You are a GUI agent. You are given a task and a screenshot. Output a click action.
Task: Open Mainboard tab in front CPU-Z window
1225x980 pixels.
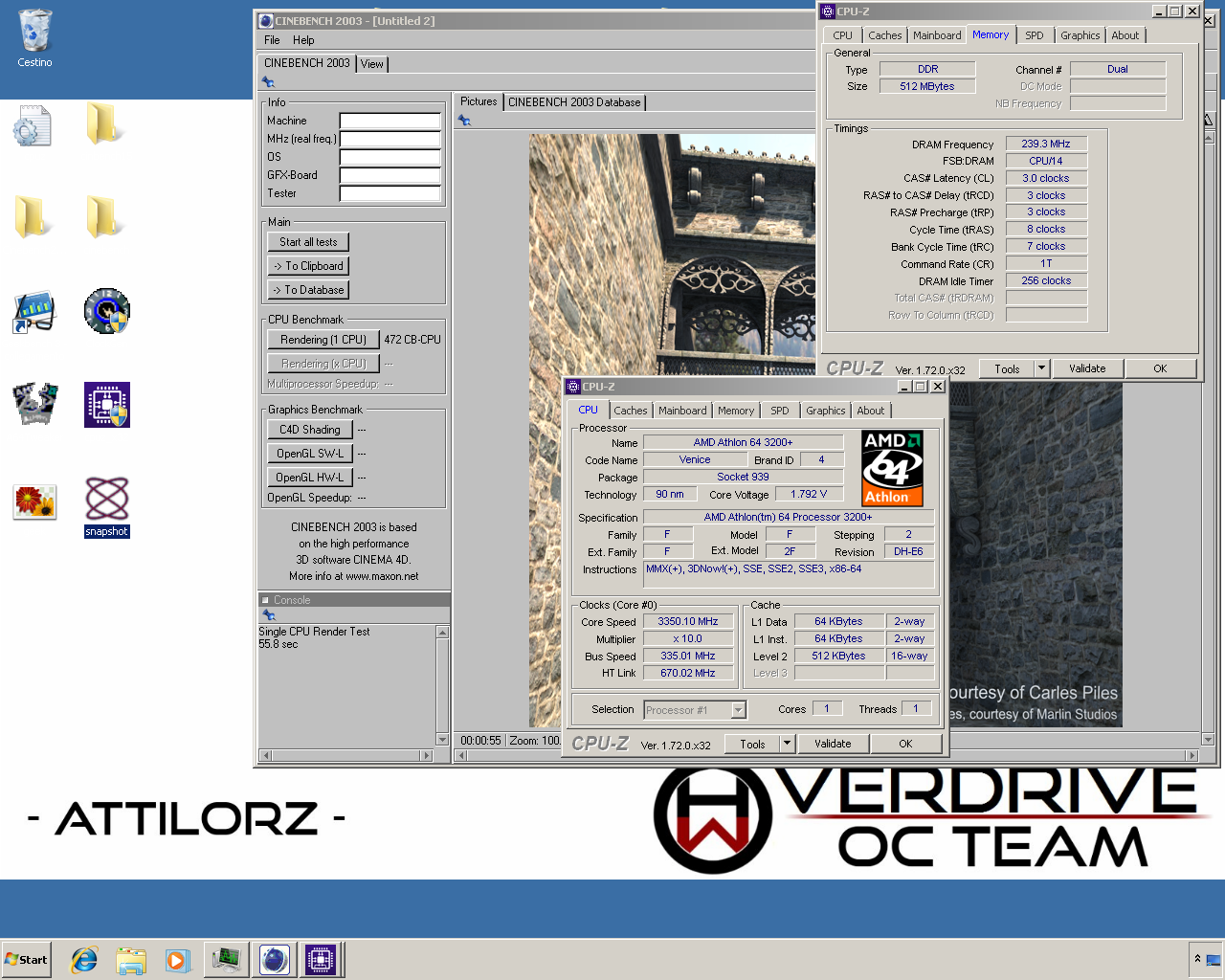click(682, 411)
